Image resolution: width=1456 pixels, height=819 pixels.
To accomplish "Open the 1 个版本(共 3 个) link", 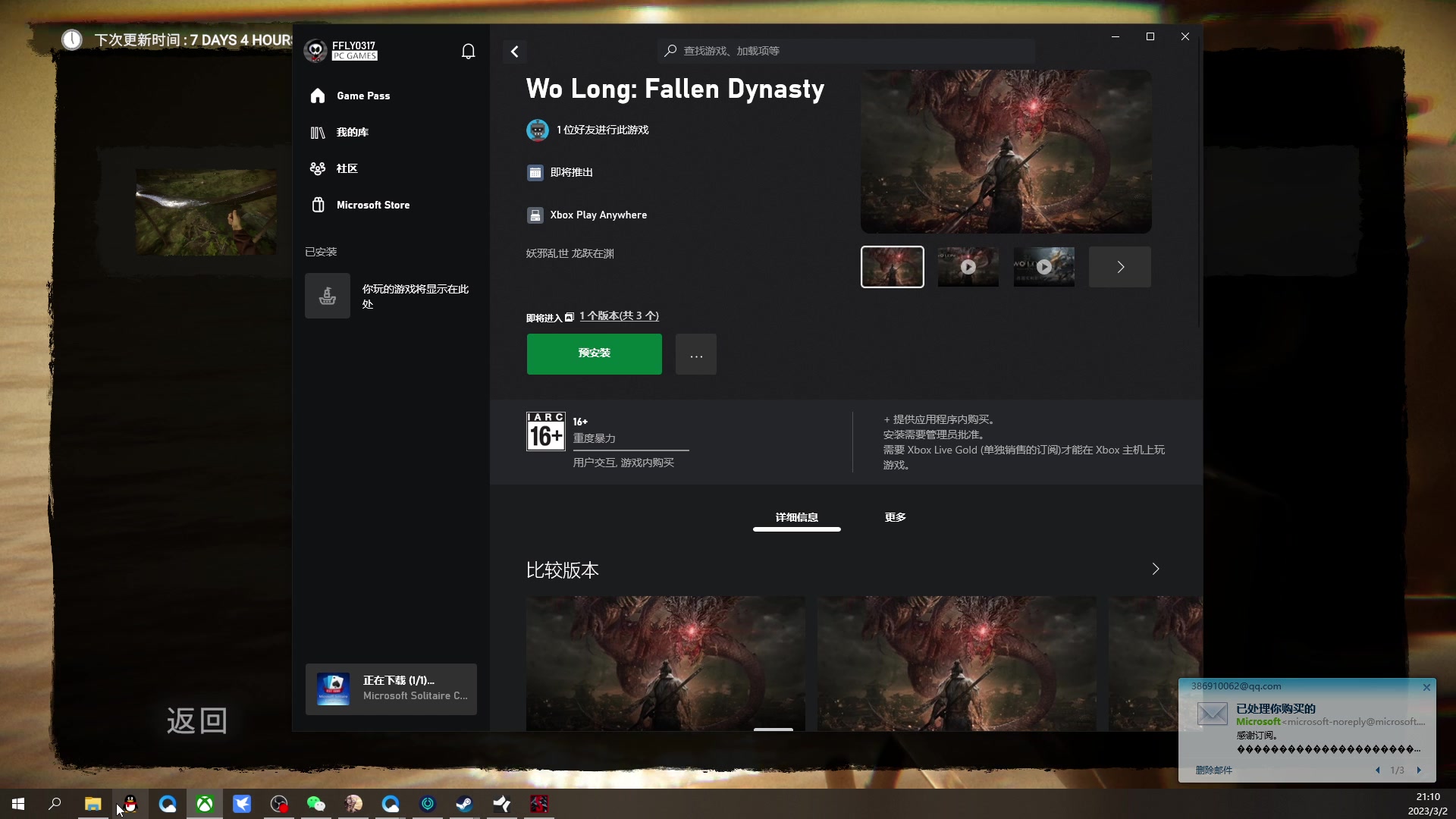I will coord(619,316).
